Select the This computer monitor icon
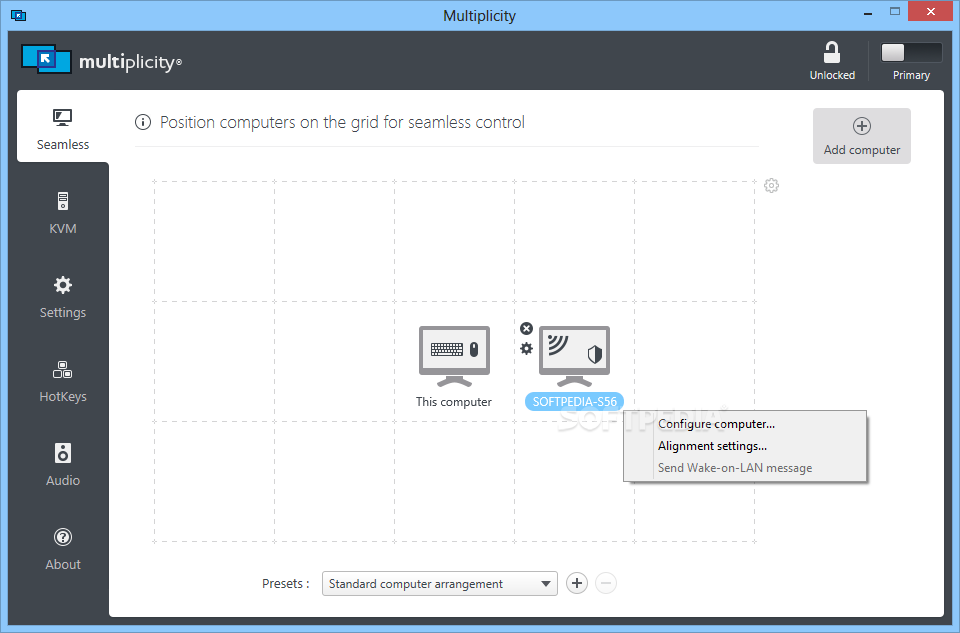 [x=454, y=356]
